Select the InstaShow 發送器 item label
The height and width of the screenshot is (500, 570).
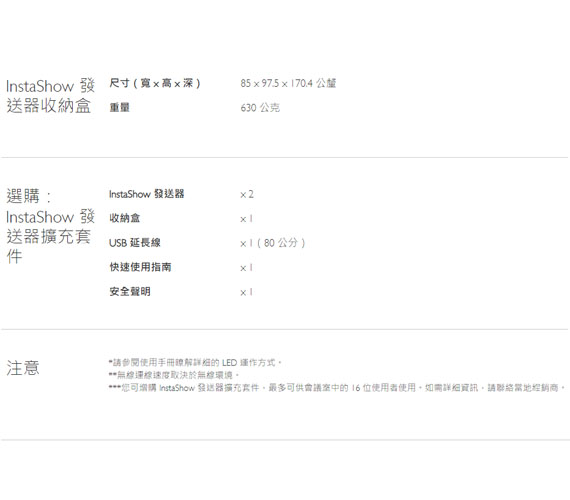pos(146,194)
